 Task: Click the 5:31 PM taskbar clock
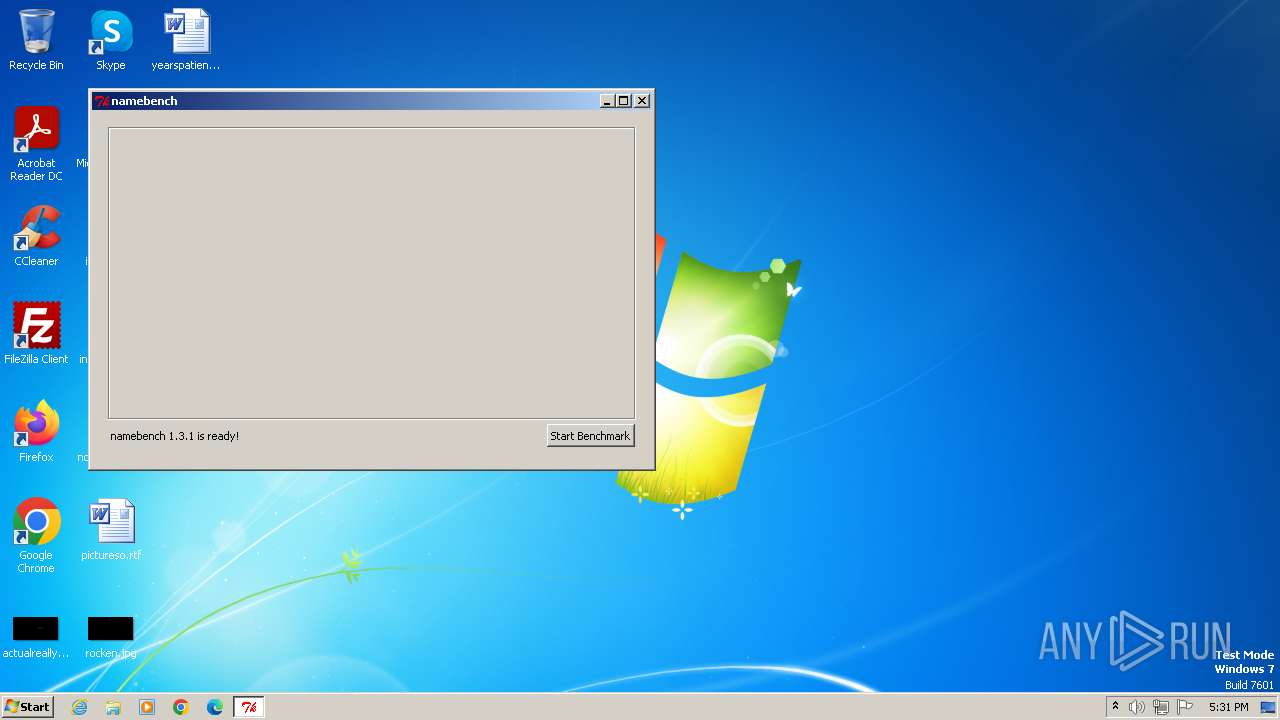(x=1228, y=707)
